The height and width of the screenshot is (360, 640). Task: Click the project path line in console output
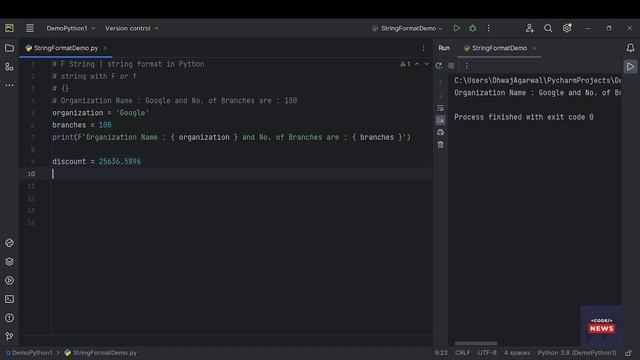pos(538,80)
